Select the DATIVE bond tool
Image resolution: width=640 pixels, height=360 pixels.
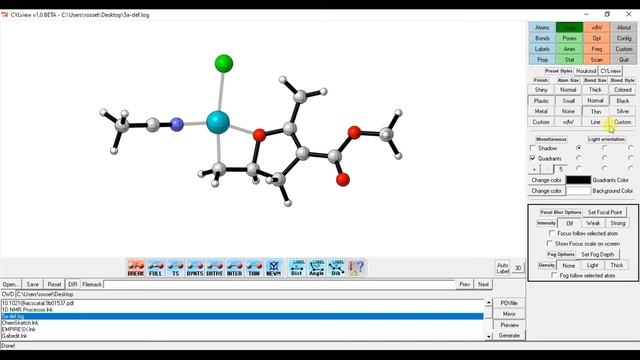point(215,268)
